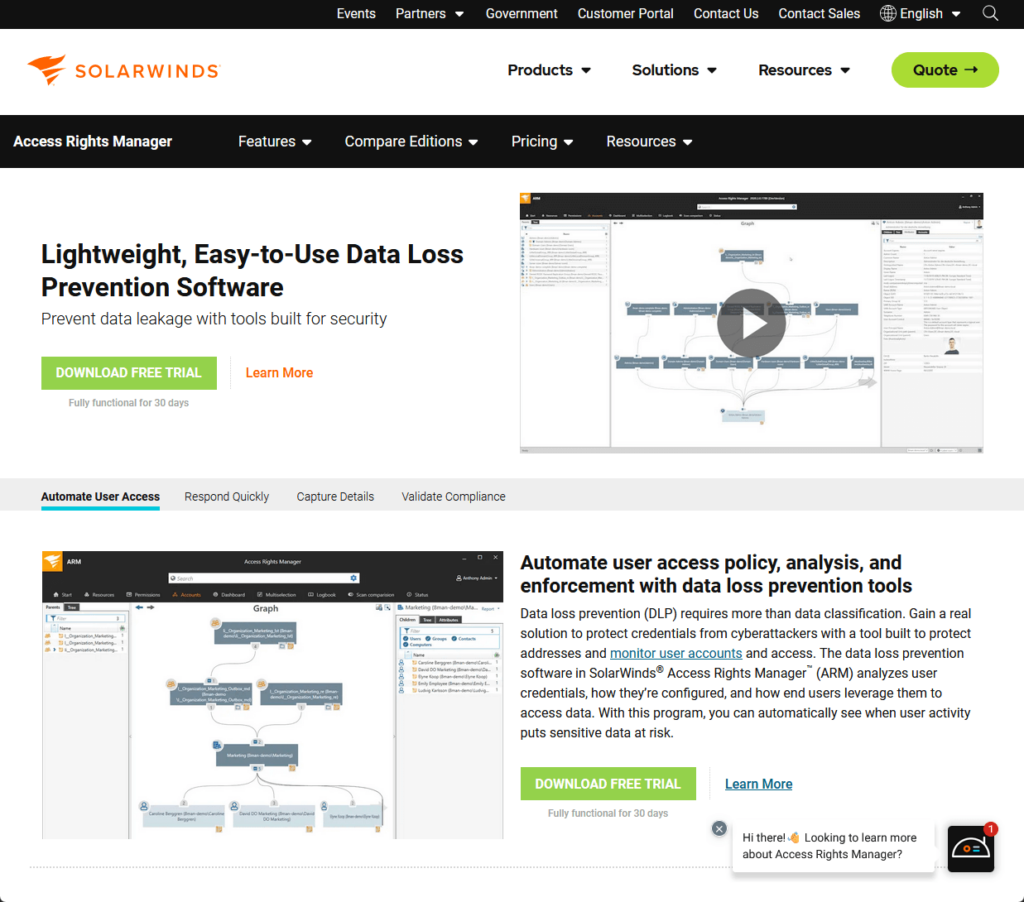Dismiss the chat popup with X
This screenshot has height=902, width=1024.
pyautogui.click(x=719, y=828)
